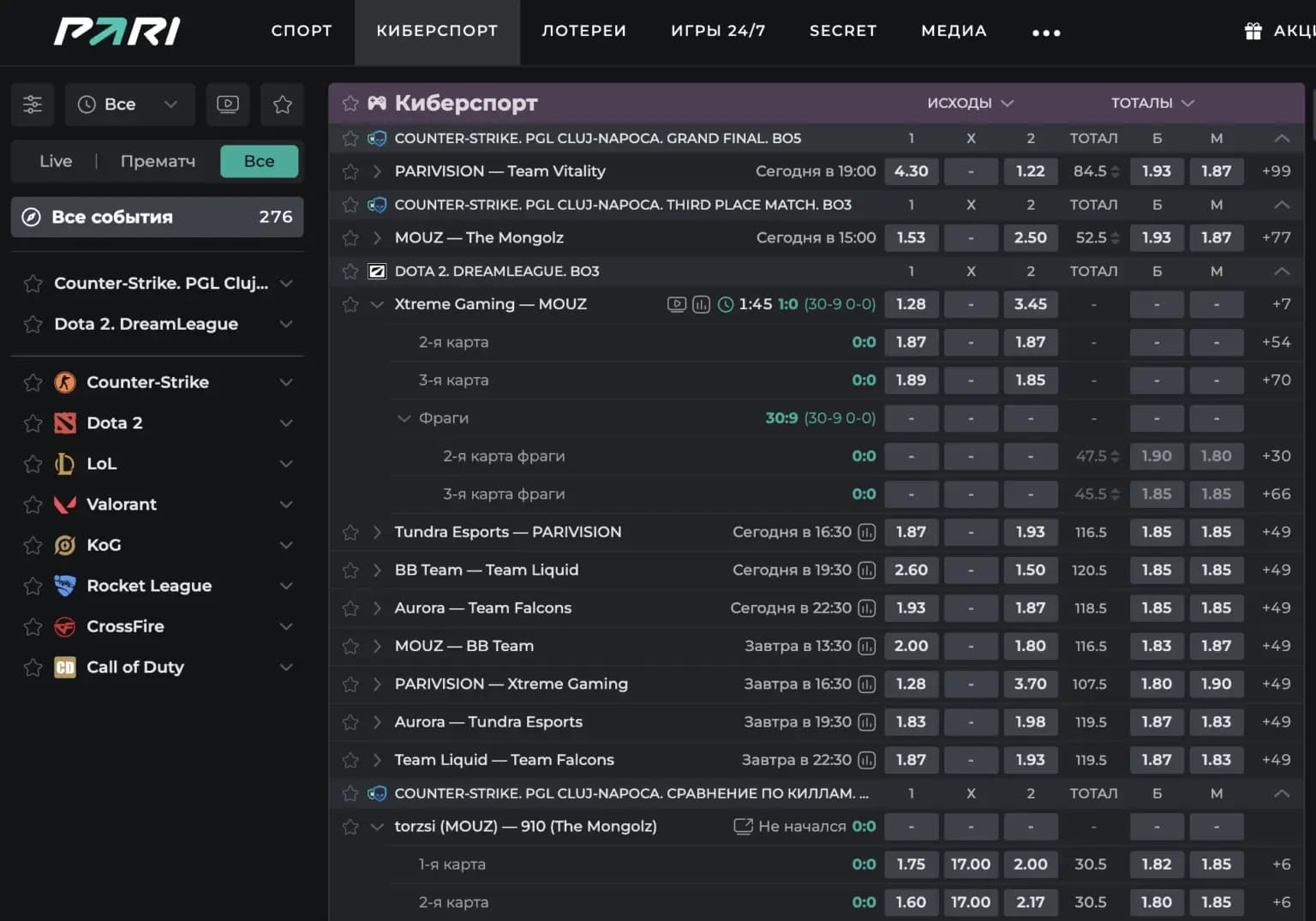Adjust total 52.5 stepper for MOUZ — The Mongolz

(x=1115, y=238)
